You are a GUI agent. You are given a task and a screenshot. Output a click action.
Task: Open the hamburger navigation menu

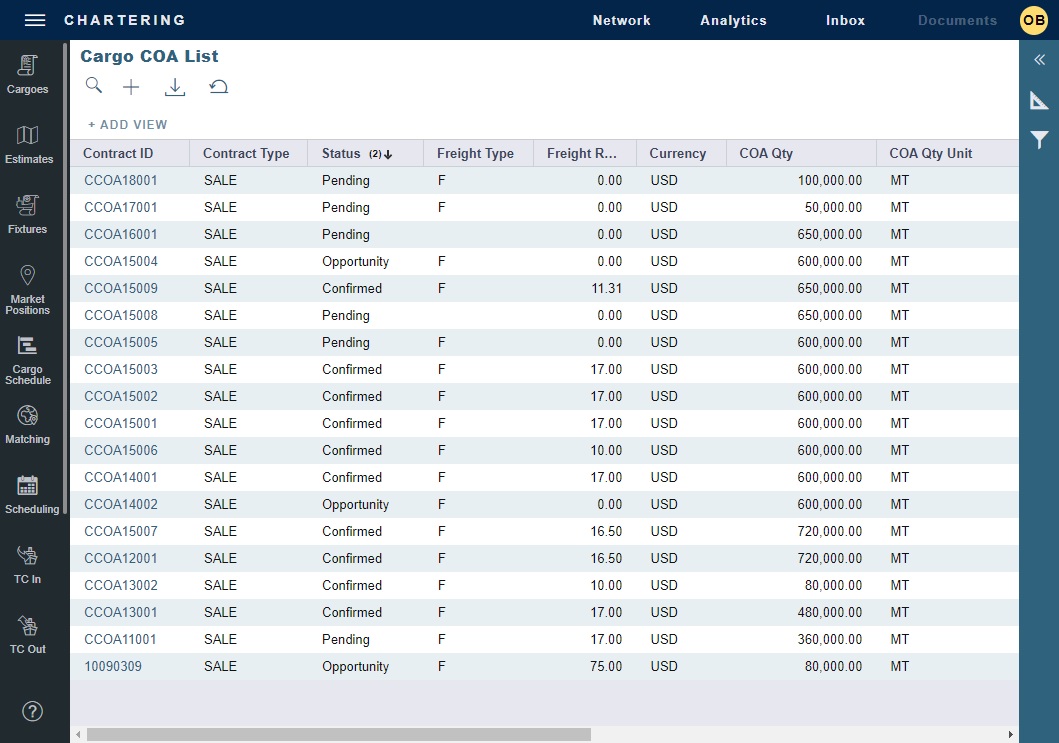(x=35, y=20)
